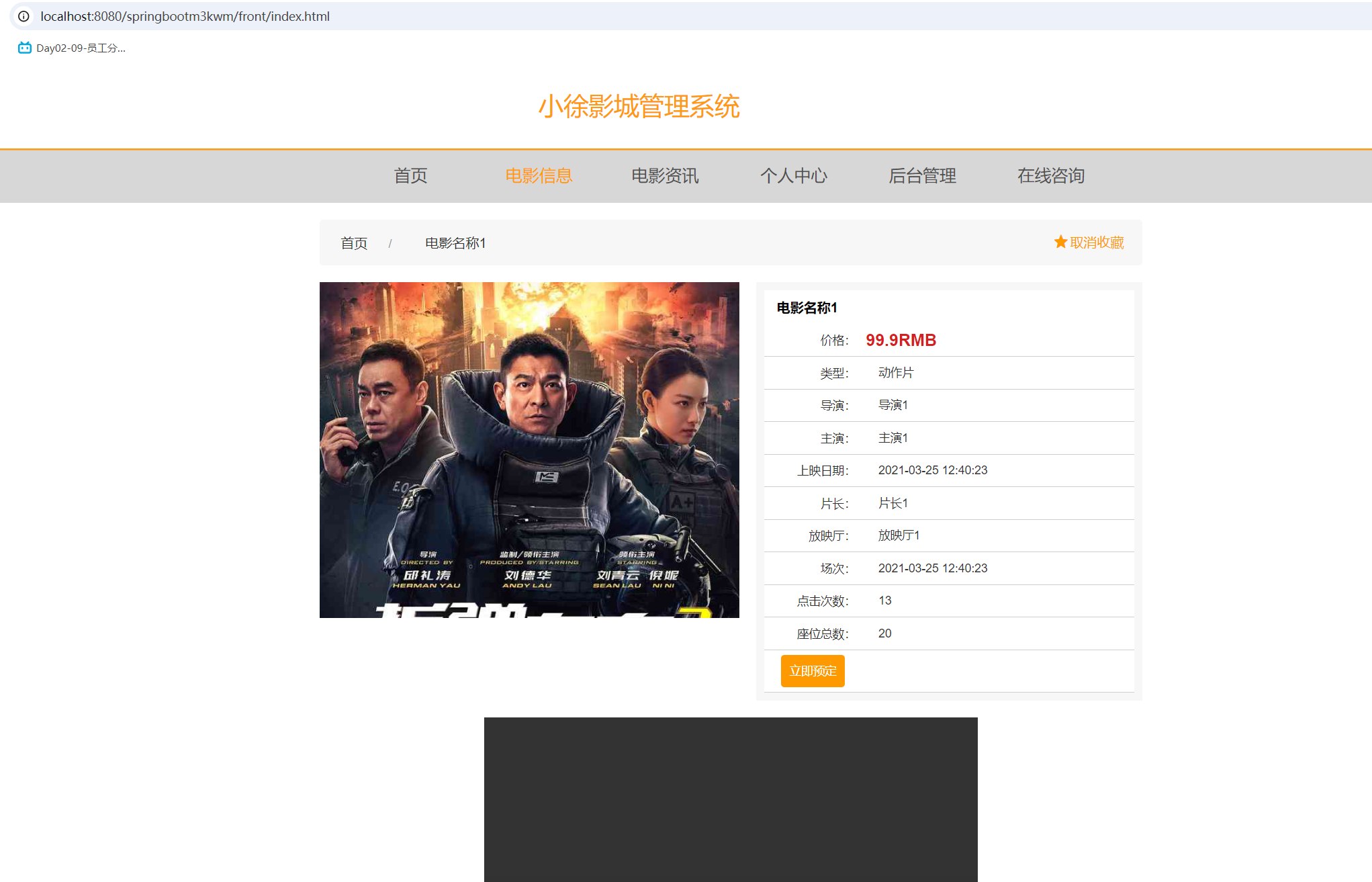The height and width of the screenshot is (882, 1372).
Task: Click 取消收藏 link text
Action: (1097, 242)
